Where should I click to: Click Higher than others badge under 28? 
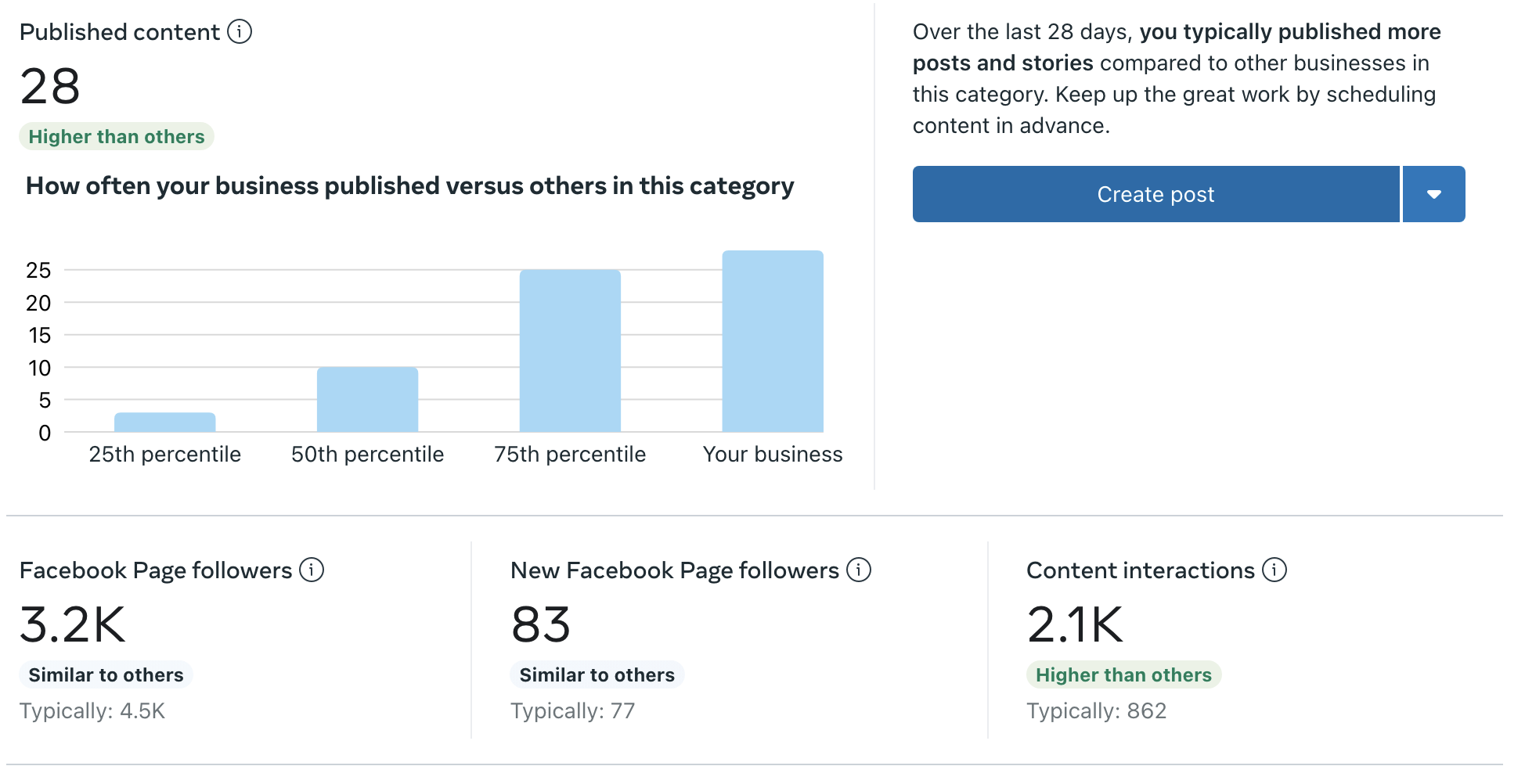click(117, 136)
